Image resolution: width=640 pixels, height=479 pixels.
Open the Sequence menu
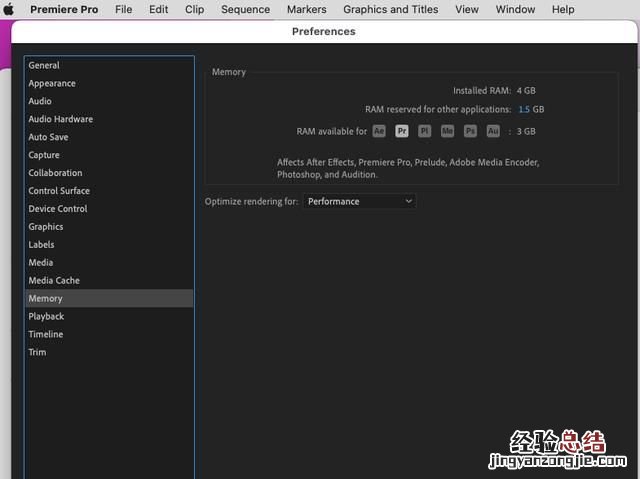pyautogui.click(x=245, y=9)
